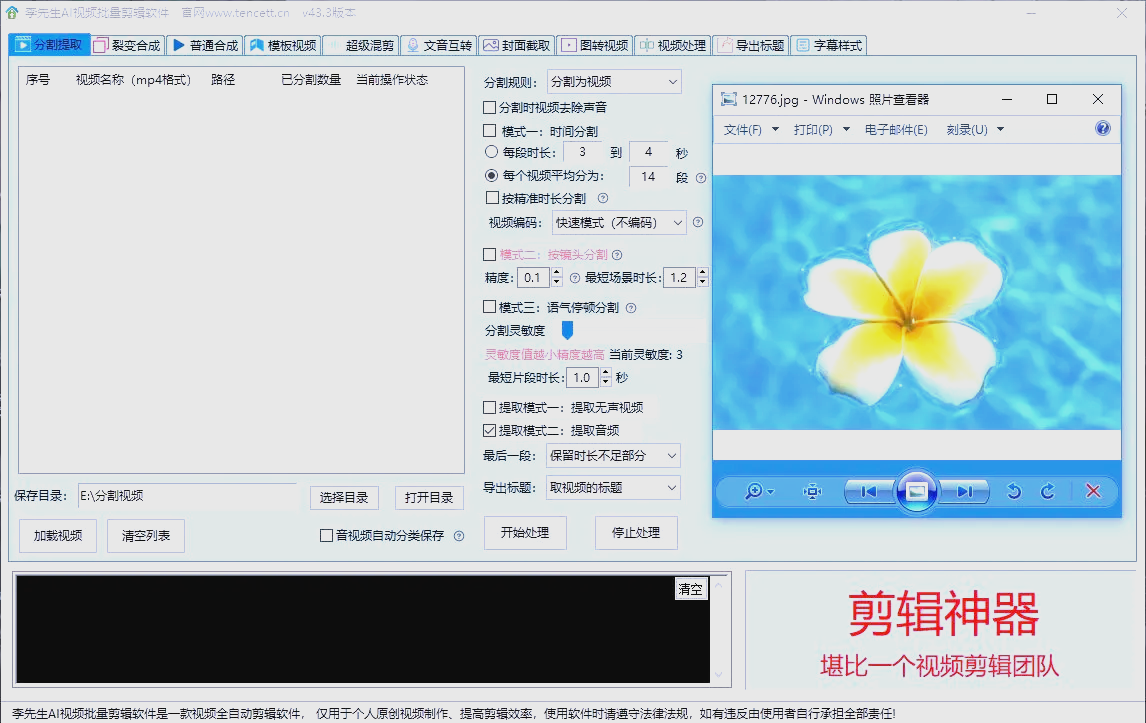
Task: Decrease 最短片段时长 spinner value
Action: click(605, 382)
